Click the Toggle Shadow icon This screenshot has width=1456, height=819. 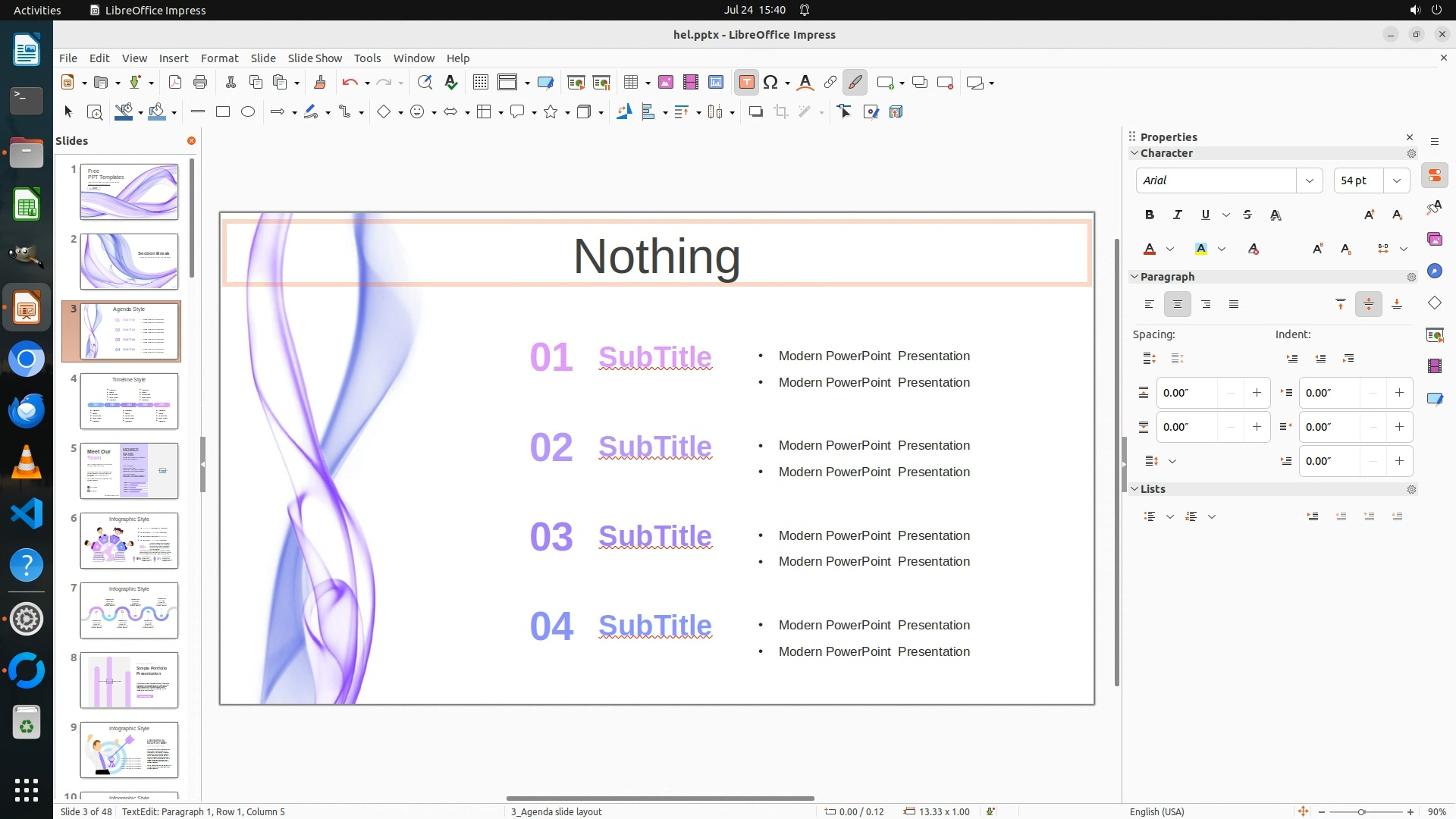755,112
